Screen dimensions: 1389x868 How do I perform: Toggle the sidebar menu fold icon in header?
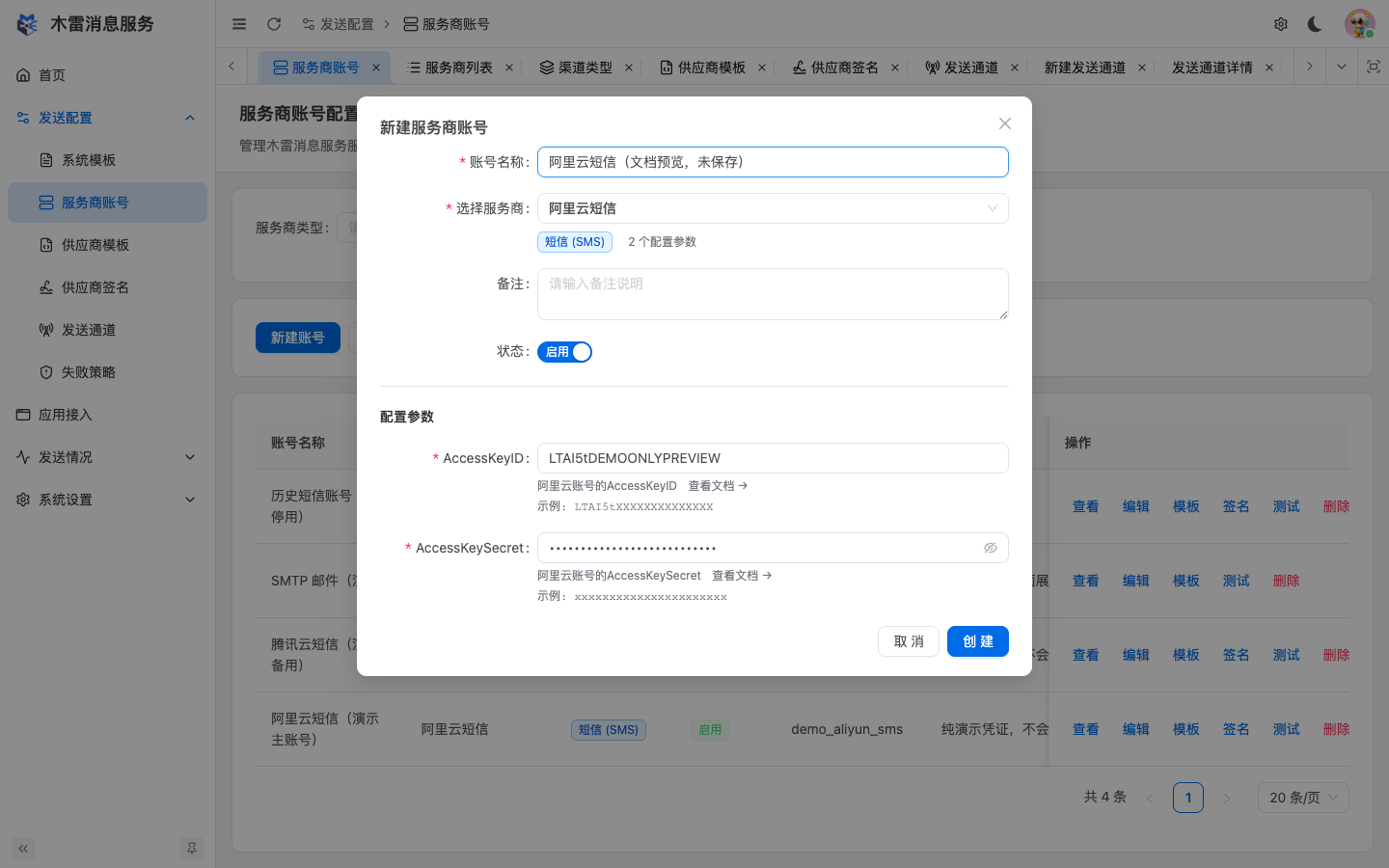[239, 24]
